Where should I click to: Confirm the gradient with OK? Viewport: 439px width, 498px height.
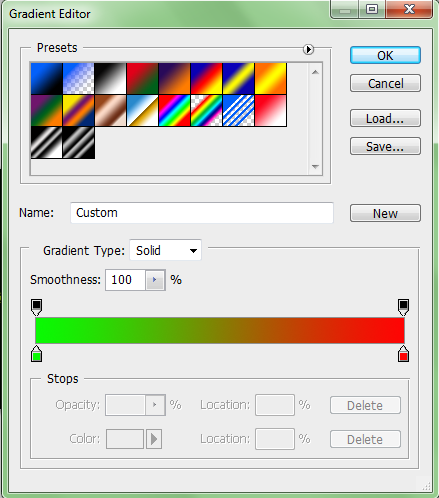(385, 55)
